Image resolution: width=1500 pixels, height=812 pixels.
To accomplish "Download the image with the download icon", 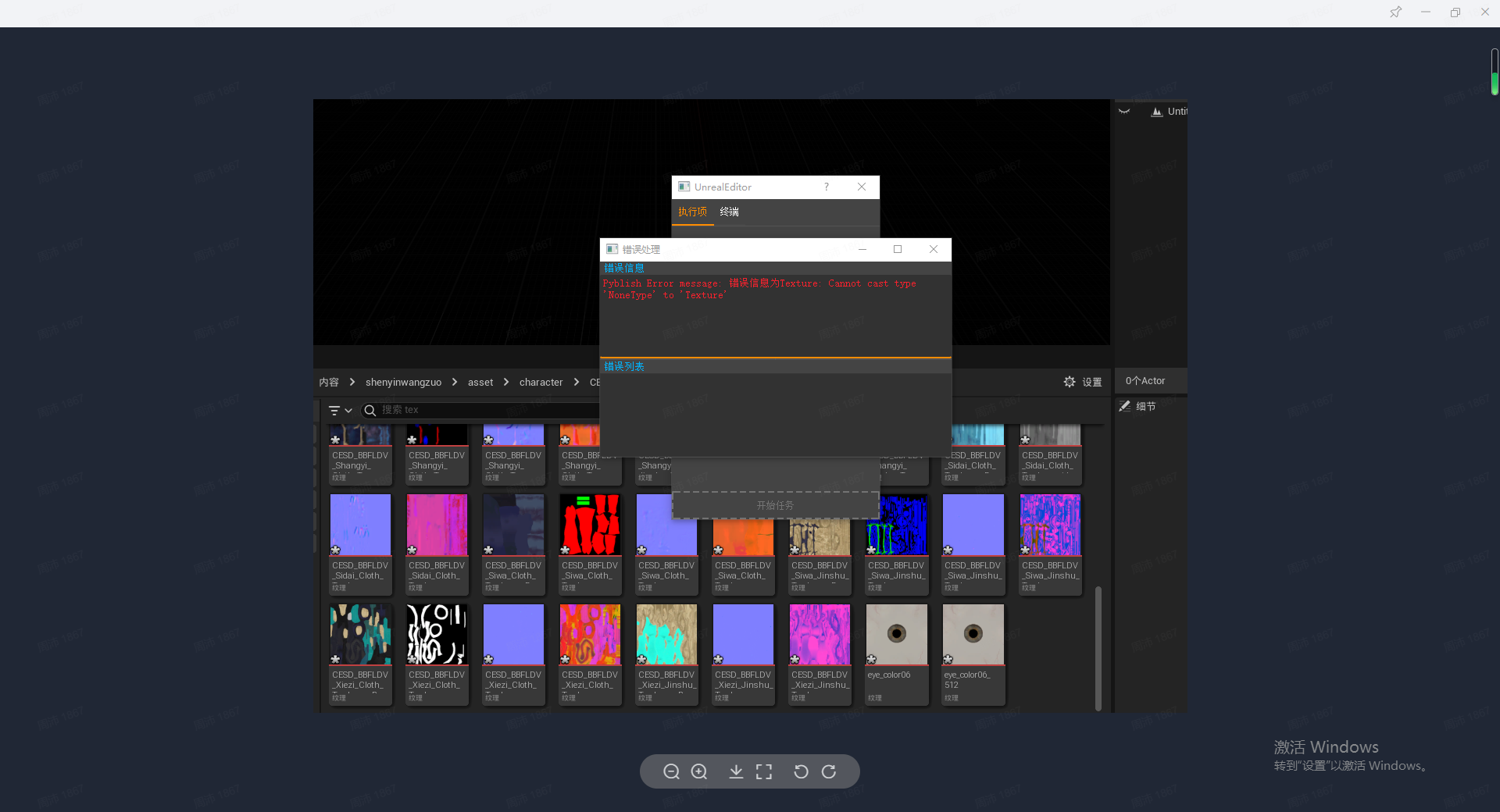I will tap(736, 771).
